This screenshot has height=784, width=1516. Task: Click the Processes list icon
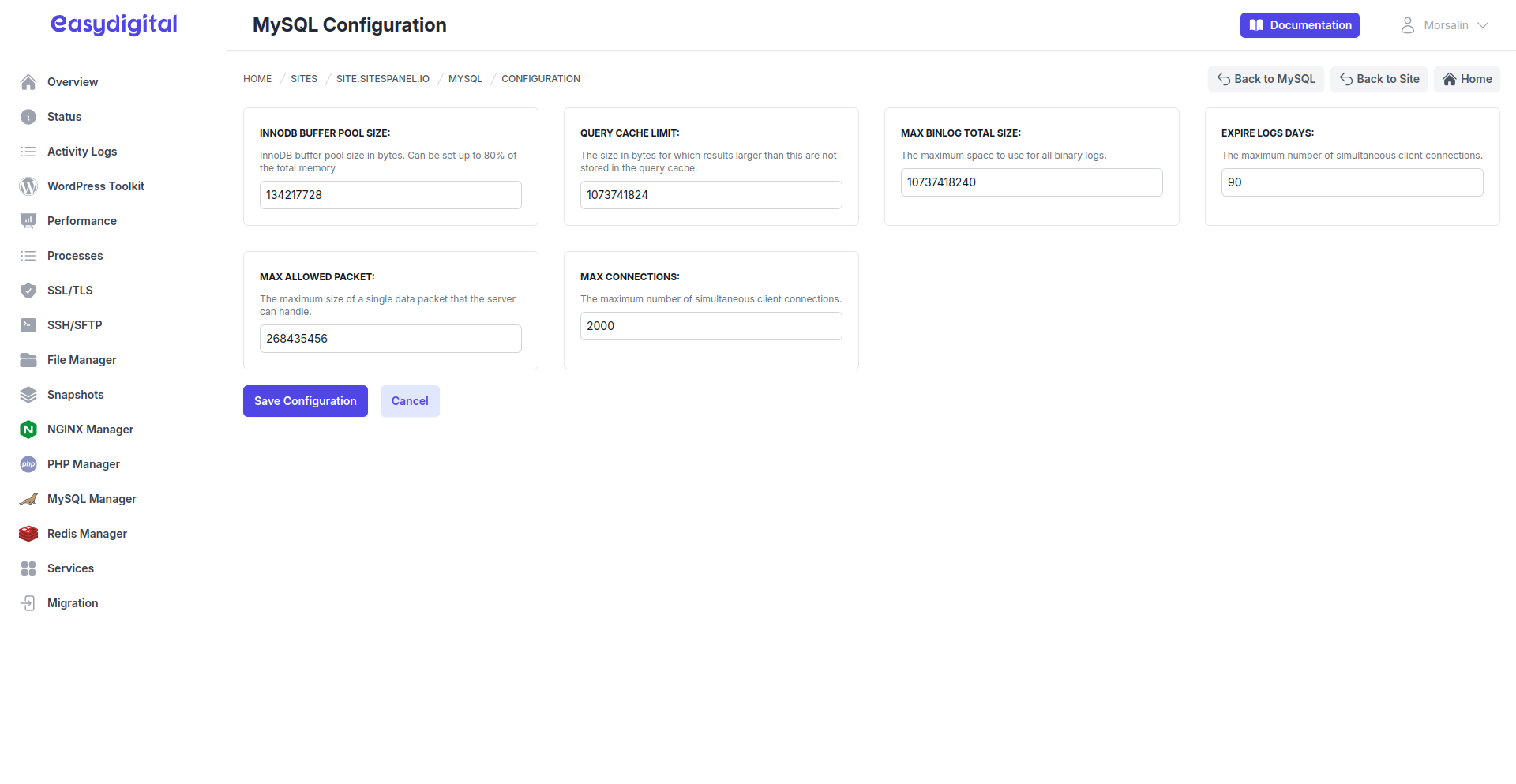[x=28, y=256]
